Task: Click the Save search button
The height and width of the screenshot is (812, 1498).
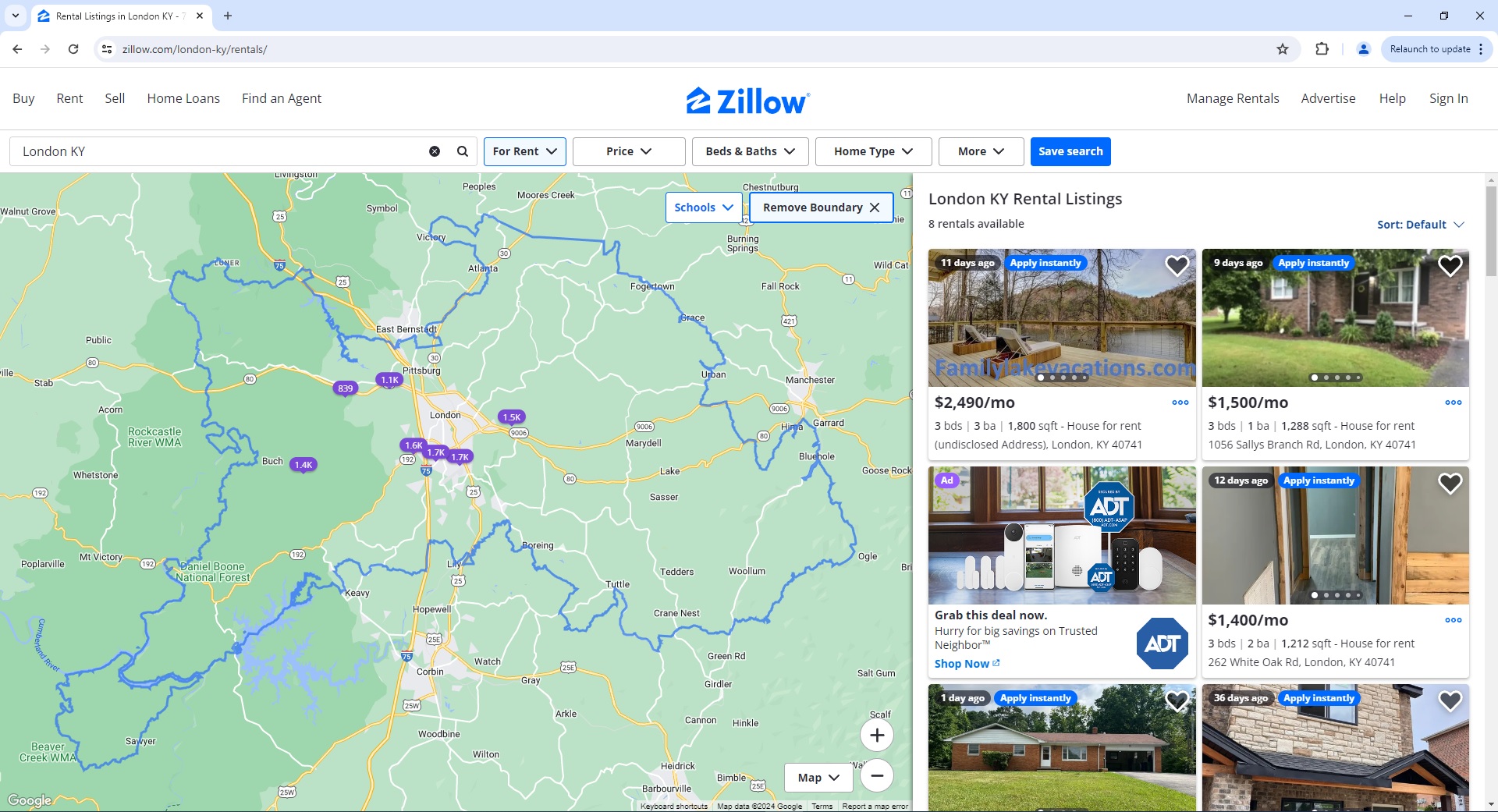Action: click(1070, 151)
